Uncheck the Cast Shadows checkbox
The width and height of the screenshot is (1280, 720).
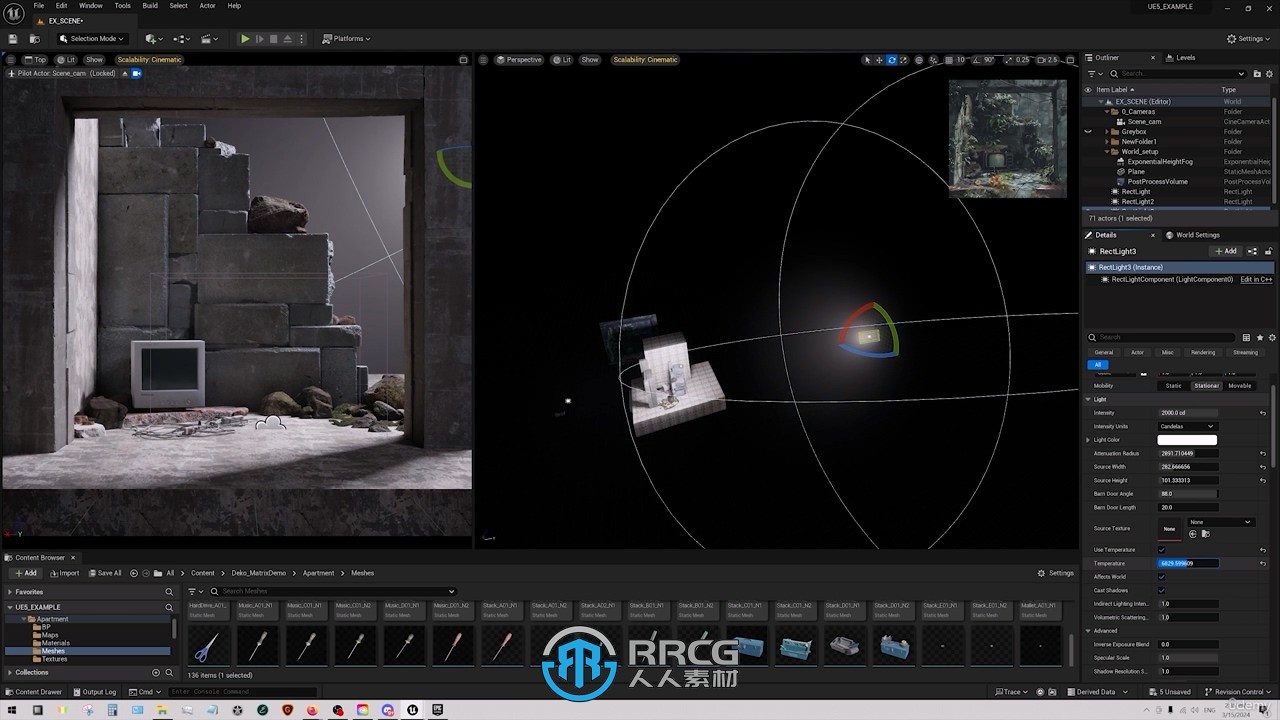[1161, 590]
